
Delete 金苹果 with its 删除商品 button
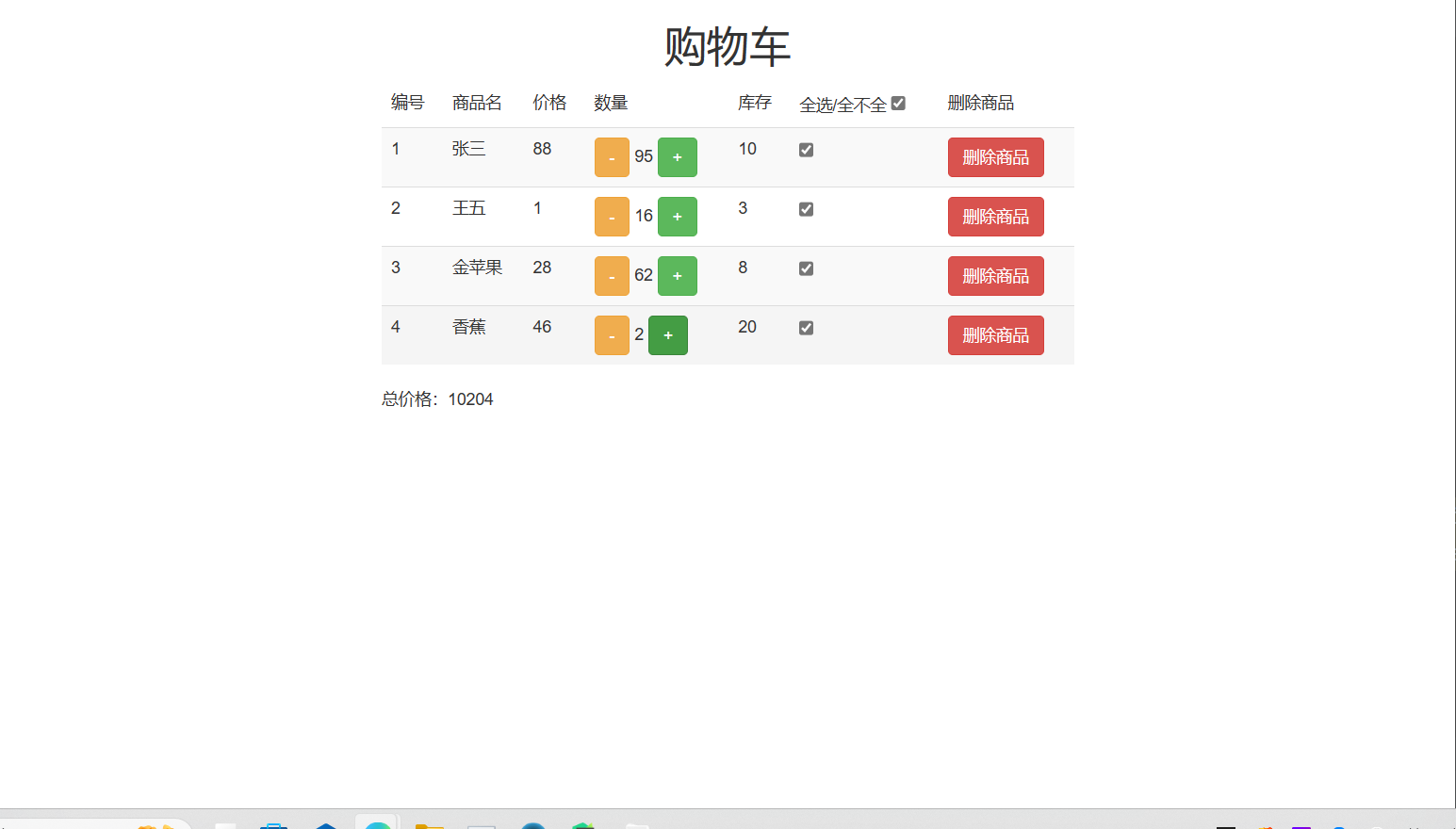pyautogui.click(x=996, y=276)
